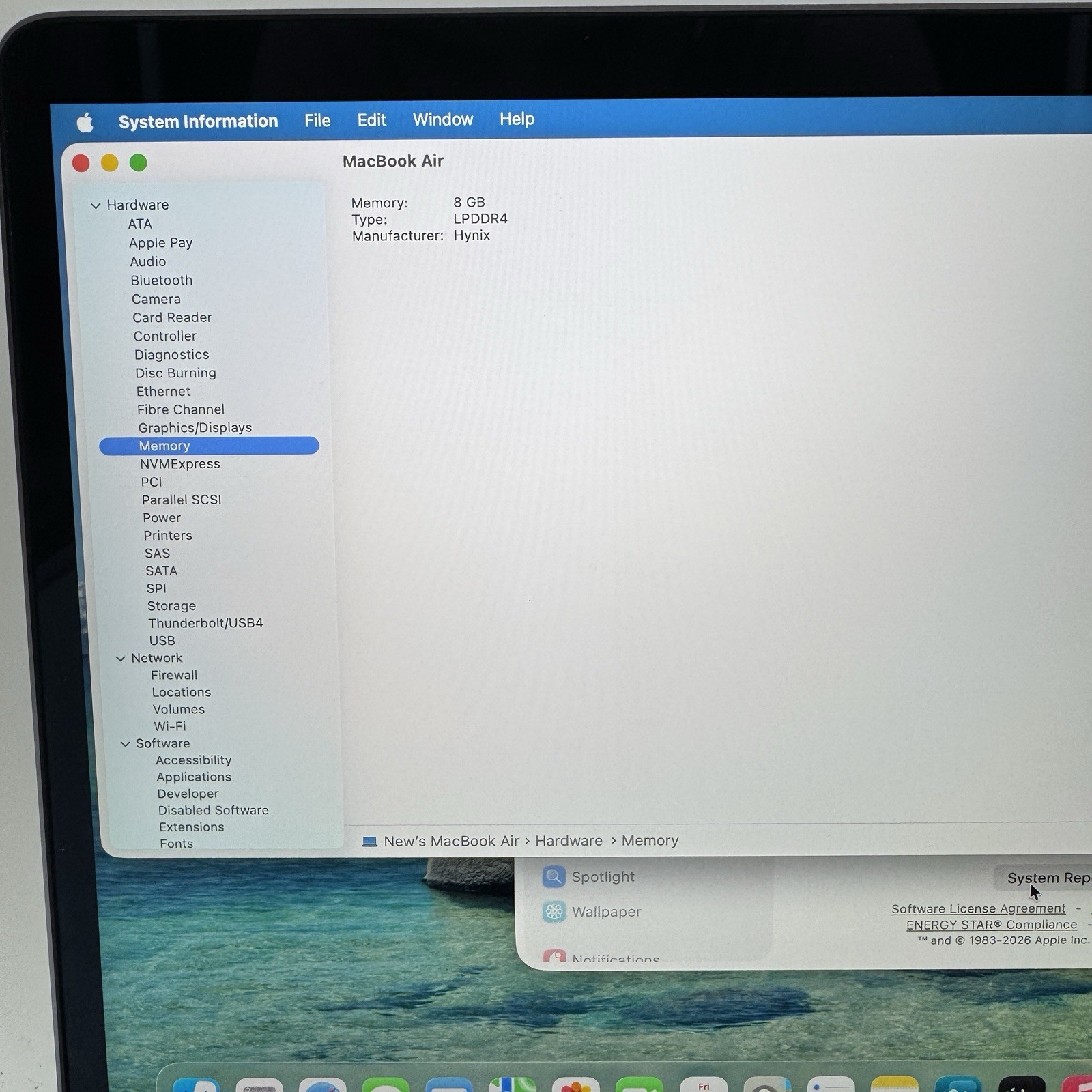
Task: Select Developer under Software
Action: tap(188, 794)
